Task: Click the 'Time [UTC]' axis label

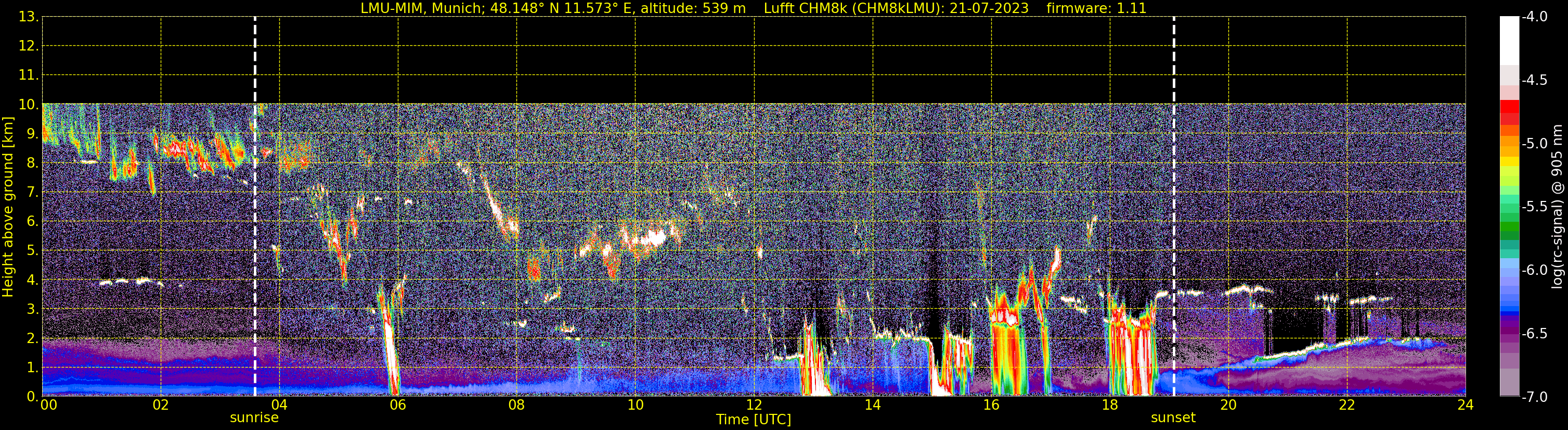Action: point(754,420)
